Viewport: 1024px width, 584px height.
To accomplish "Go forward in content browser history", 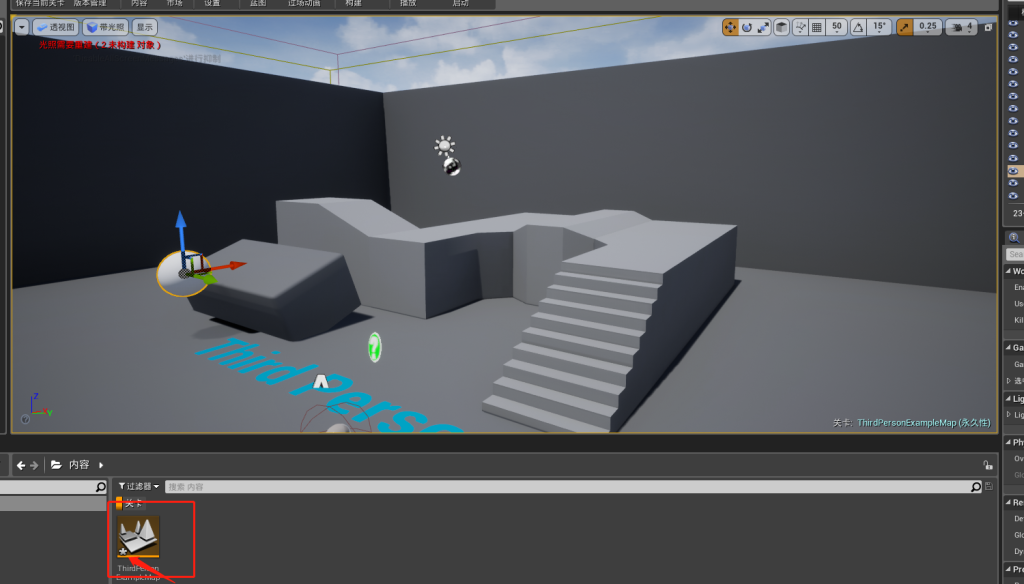I will (34, 465).
